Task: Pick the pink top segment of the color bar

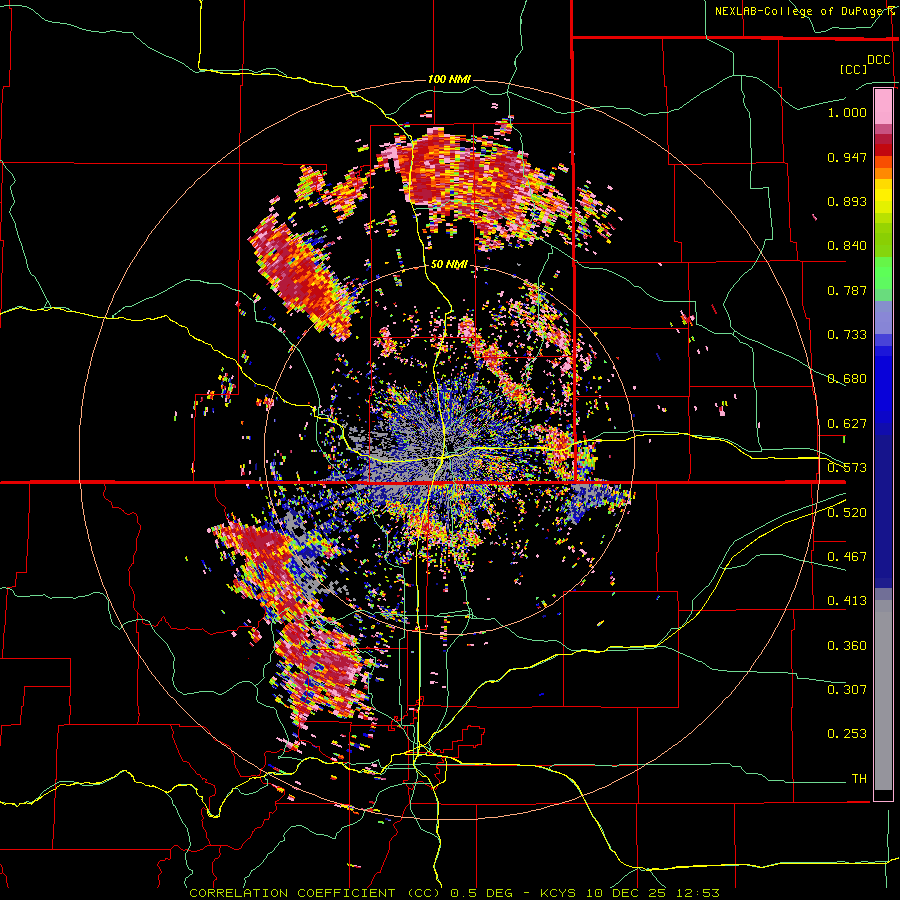Action: (x=883, y=107)
